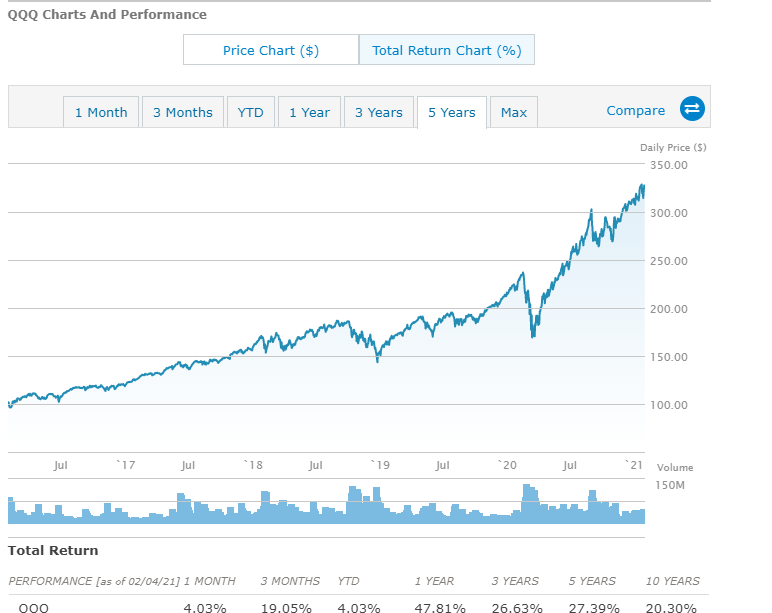Click the `17 year axis label
772x613 pixels.
coord(126,465)
